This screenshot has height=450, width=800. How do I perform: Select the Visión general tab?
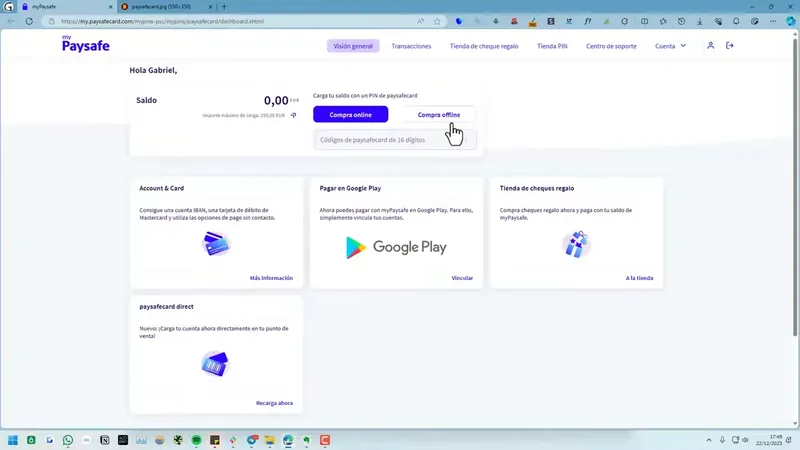[353, 46]
